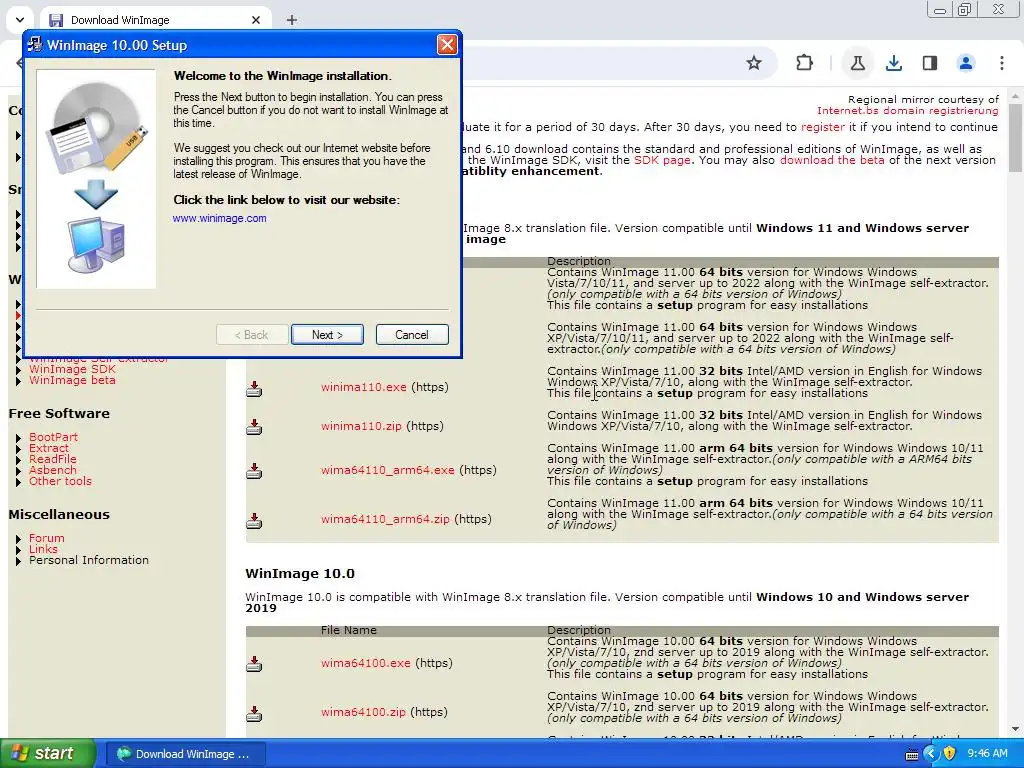Open Personal Information under Miscellaneous
The image size is (1024, 768).
coord(89,560)
